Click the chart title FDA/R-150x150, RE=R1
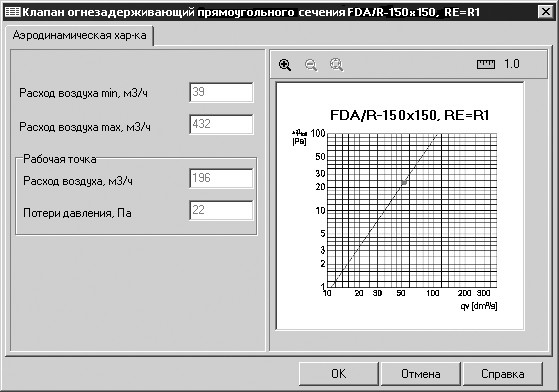This screenshot has height=392, width=559. point(410,115)
